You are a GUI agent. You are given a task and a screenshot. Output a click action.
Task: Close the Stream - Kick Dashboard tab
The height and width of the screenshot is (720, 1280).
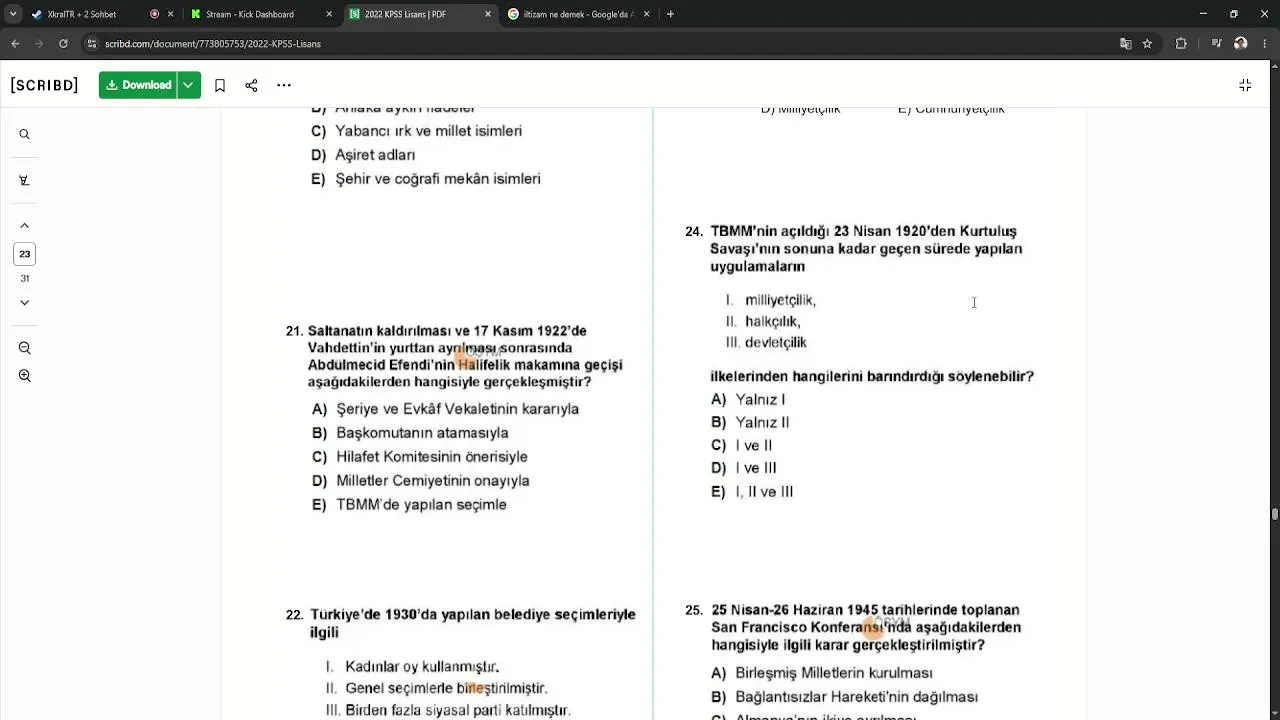pos(329,14)
